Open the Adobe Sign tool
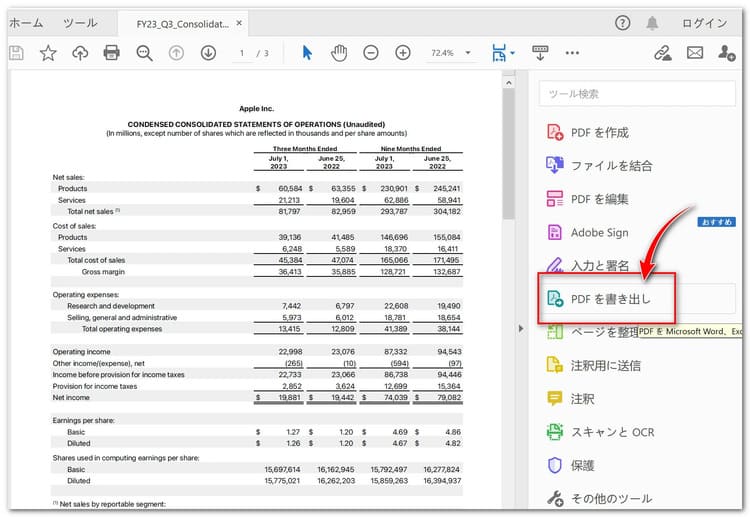 click(x=587, y=232)
